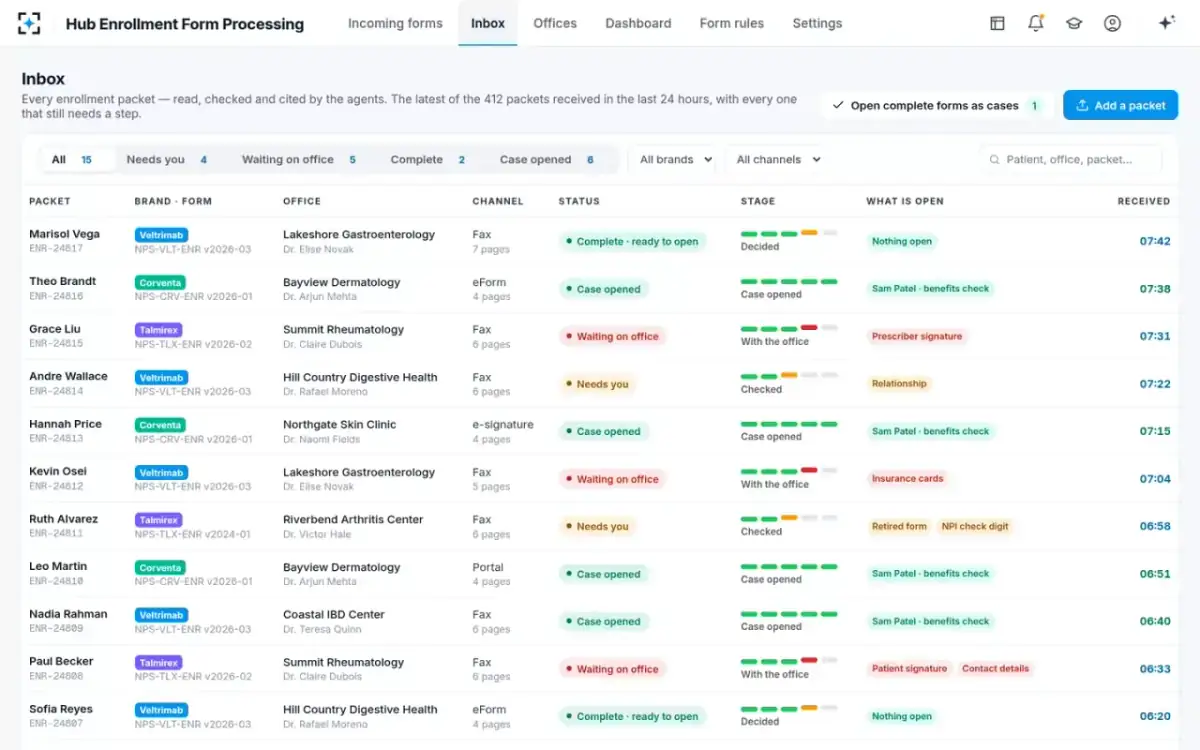Click Coastal IBD Center office name
This screenshot has height=750, width=1200.
[x=334, y=615]
